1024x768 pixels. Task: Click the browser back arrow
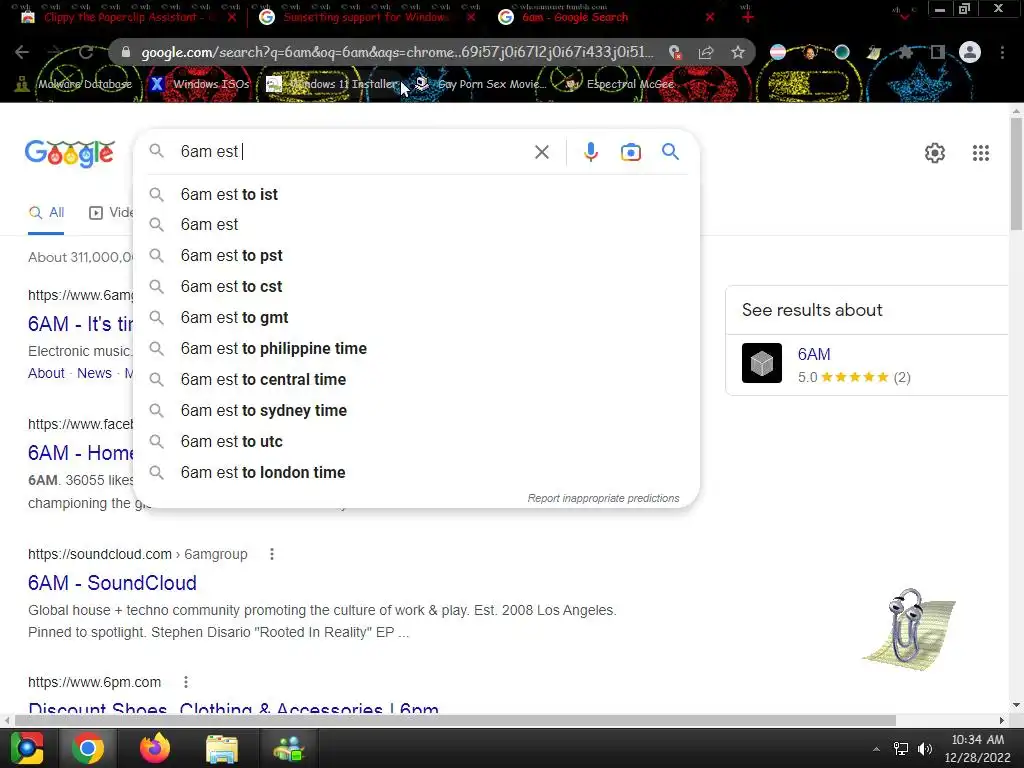[x=22, y=52]
